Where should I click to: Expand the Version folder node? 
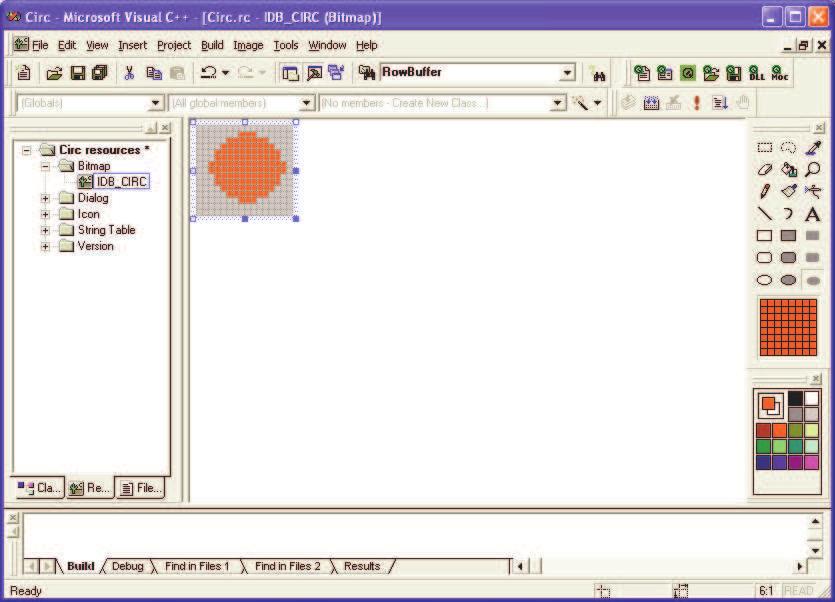click(45, 247)
